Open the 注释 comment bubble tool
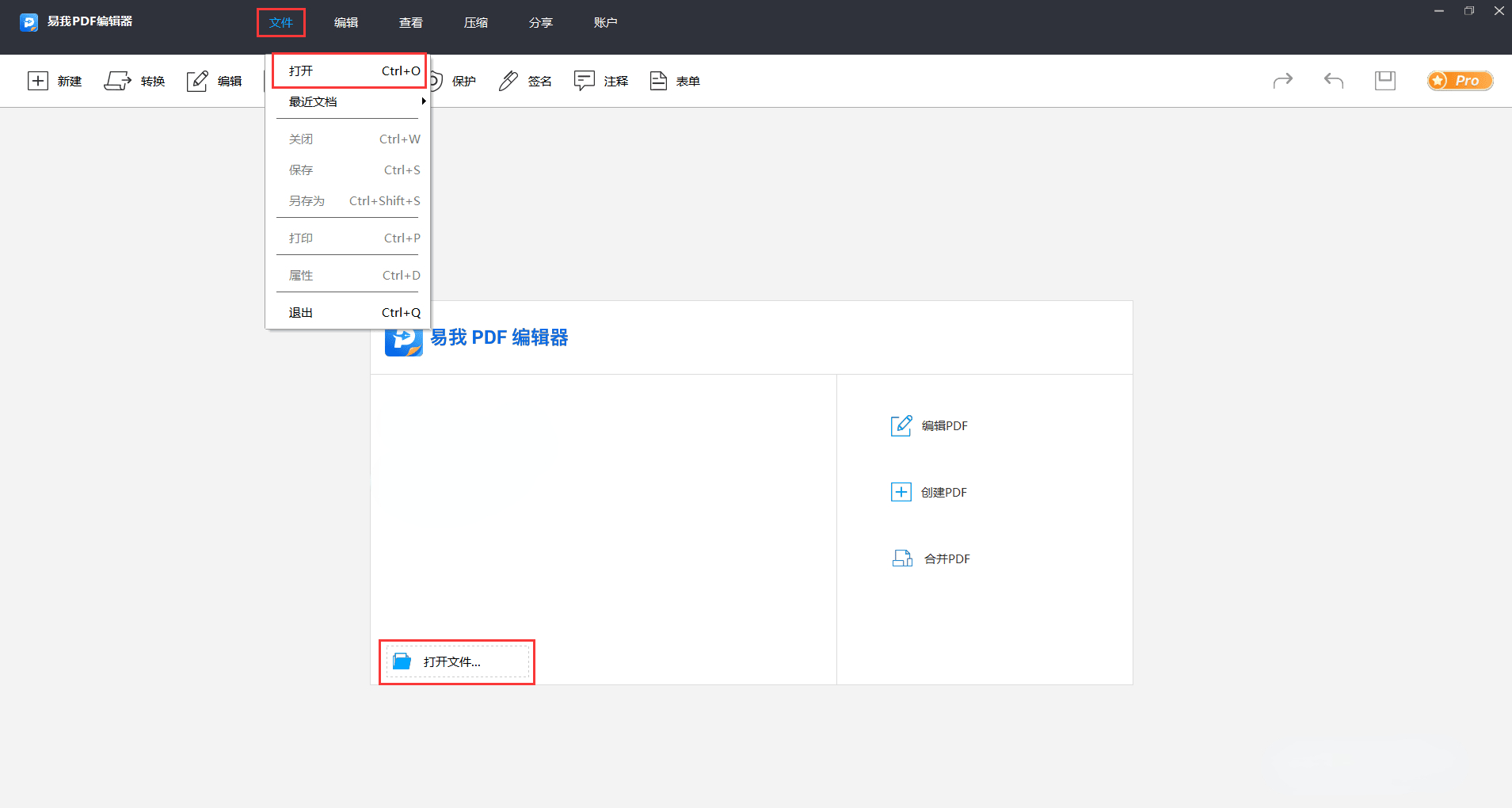 (x=585, y=81)
